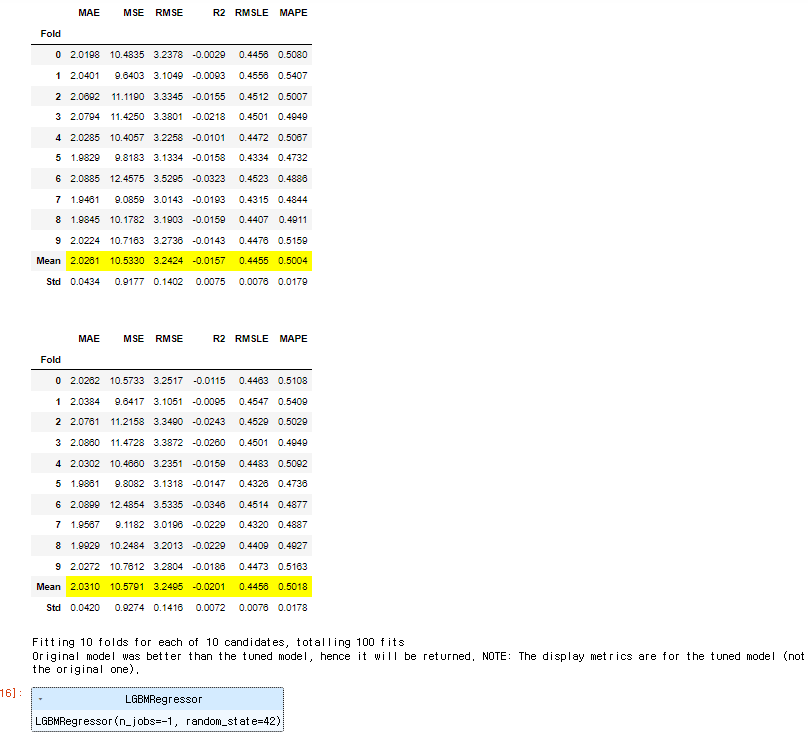Select the MAPE value 0.4732
The width and height of the screenshot is (808, 739).
(x=293, y=158)
